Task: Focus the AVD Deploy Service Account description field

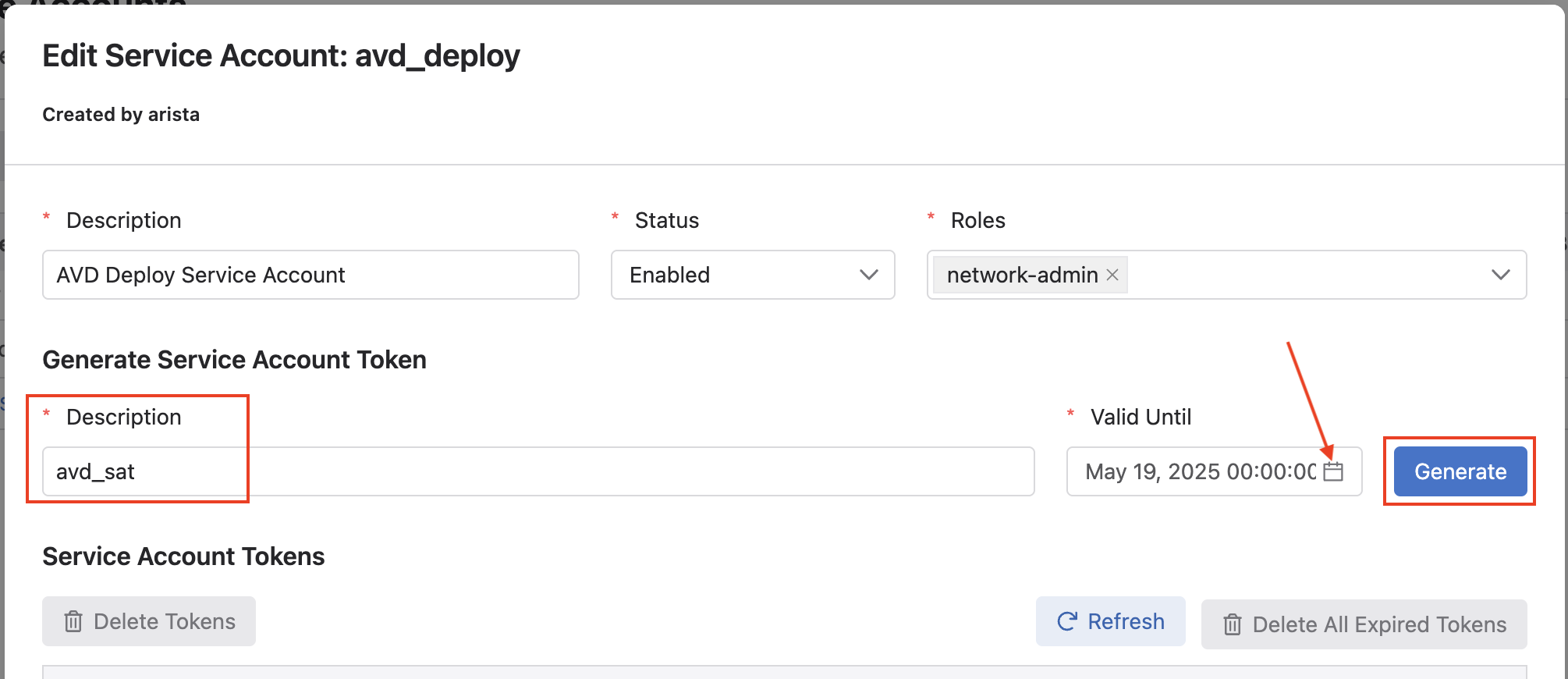Action: point(310,275)
